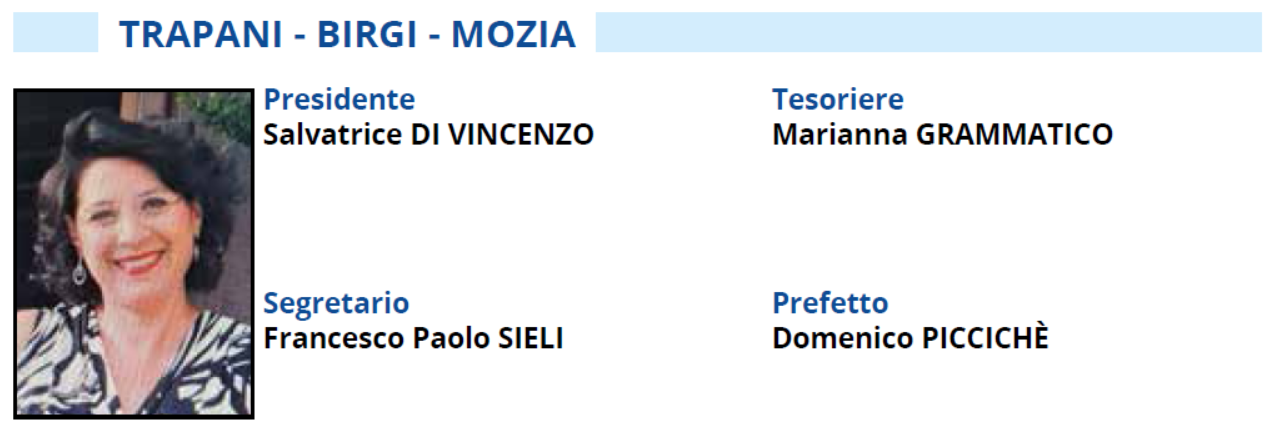Select the Presidente role label
The image size is (1273, 435).
pos(339,99)
